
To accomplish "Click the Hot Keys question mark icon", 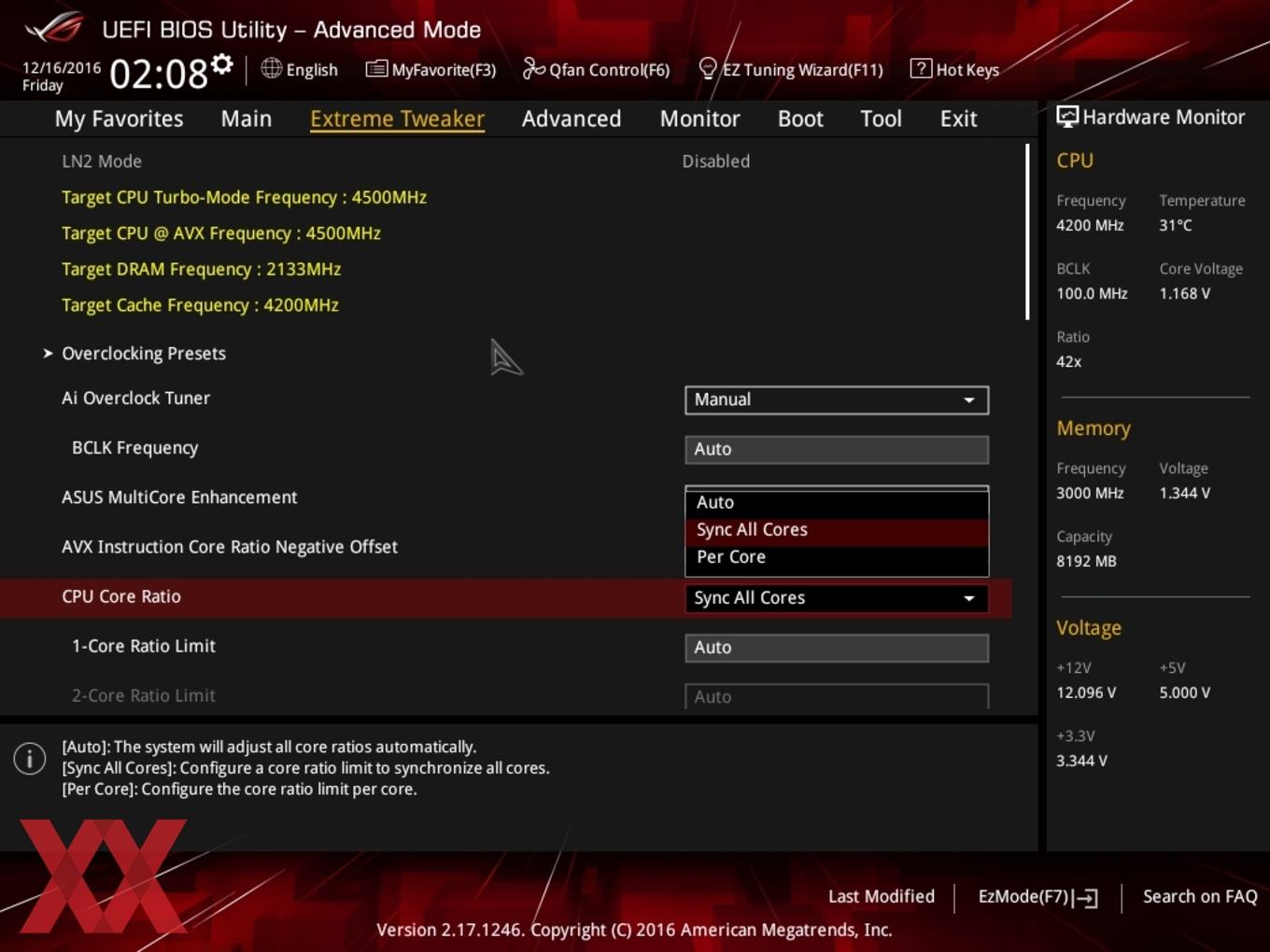I will coord(921,68).
